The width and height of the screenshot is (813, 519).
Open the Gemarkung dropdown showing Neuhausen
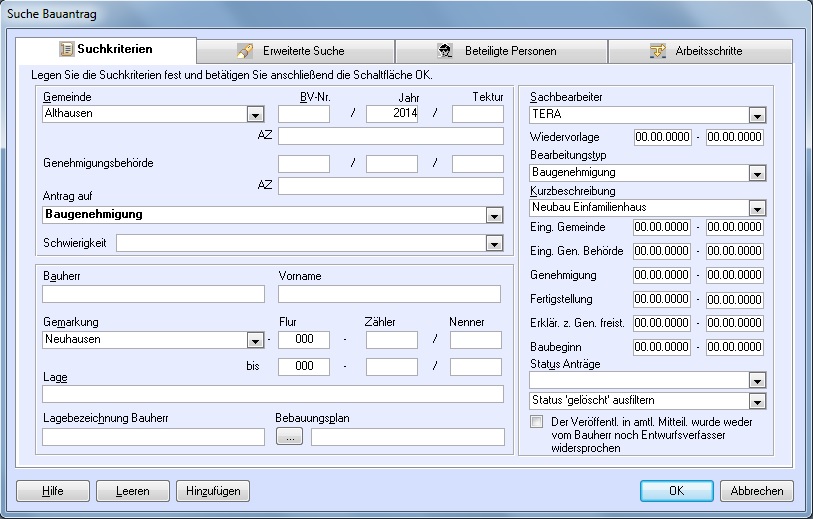(256, 340)
